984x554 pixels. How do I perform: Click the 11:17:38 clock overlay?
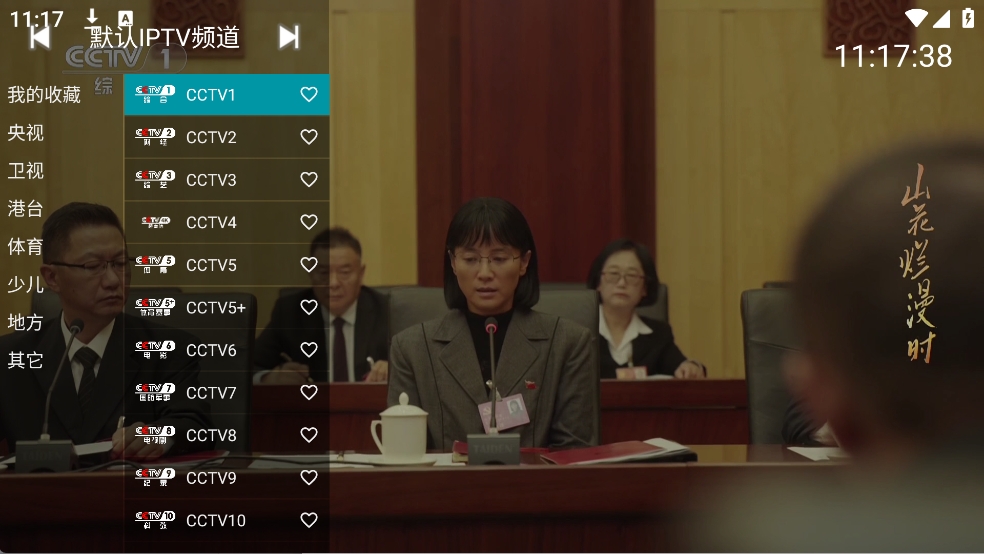pyautogui.click(x=894, y=56)
